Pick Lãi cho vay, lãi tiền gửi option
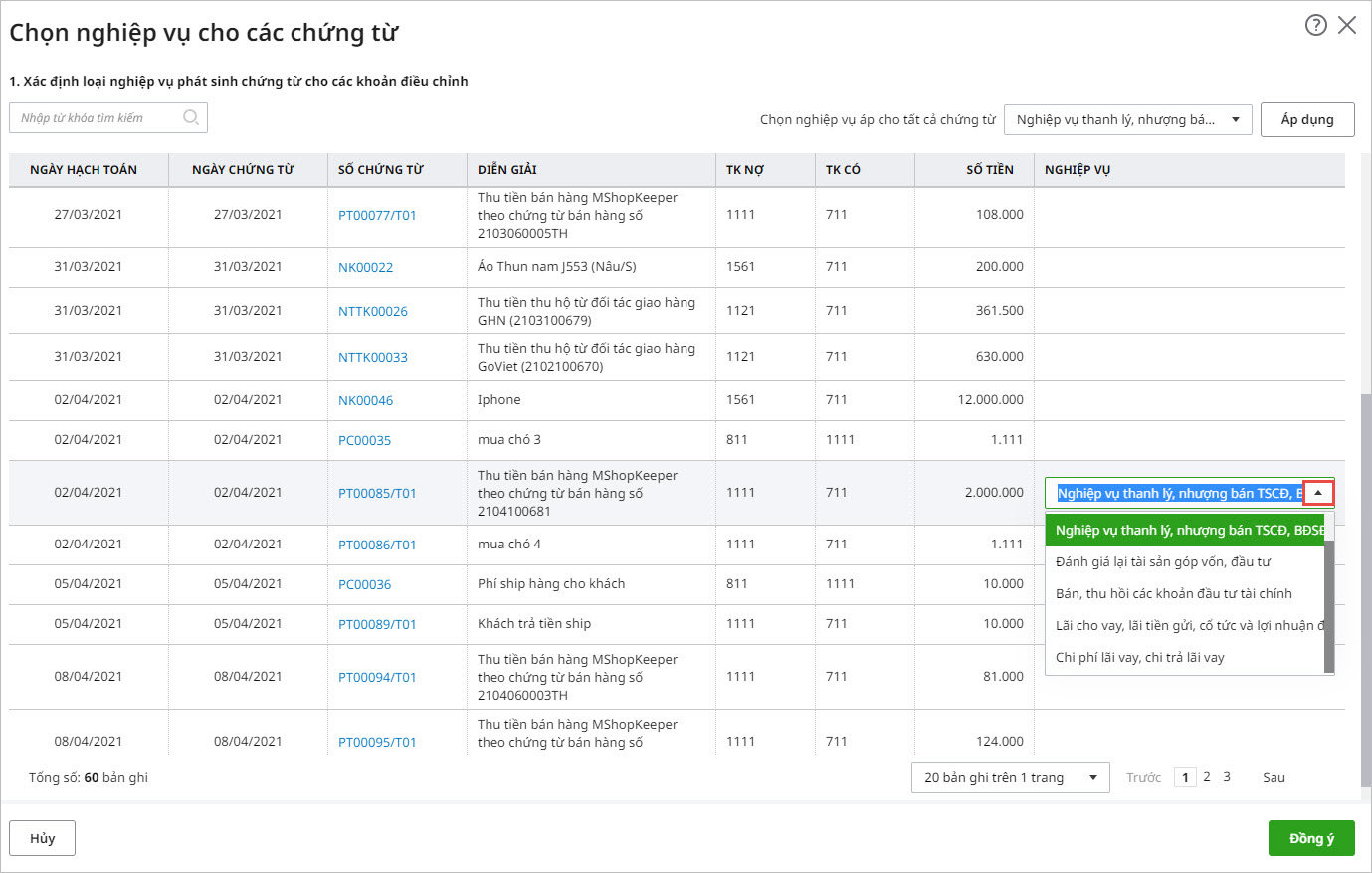Image resolution: width=1372 pixels, height=873 pixels. 1184,625
